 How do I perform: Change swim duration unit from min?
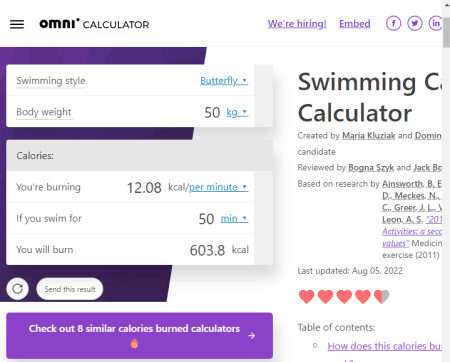234,219
